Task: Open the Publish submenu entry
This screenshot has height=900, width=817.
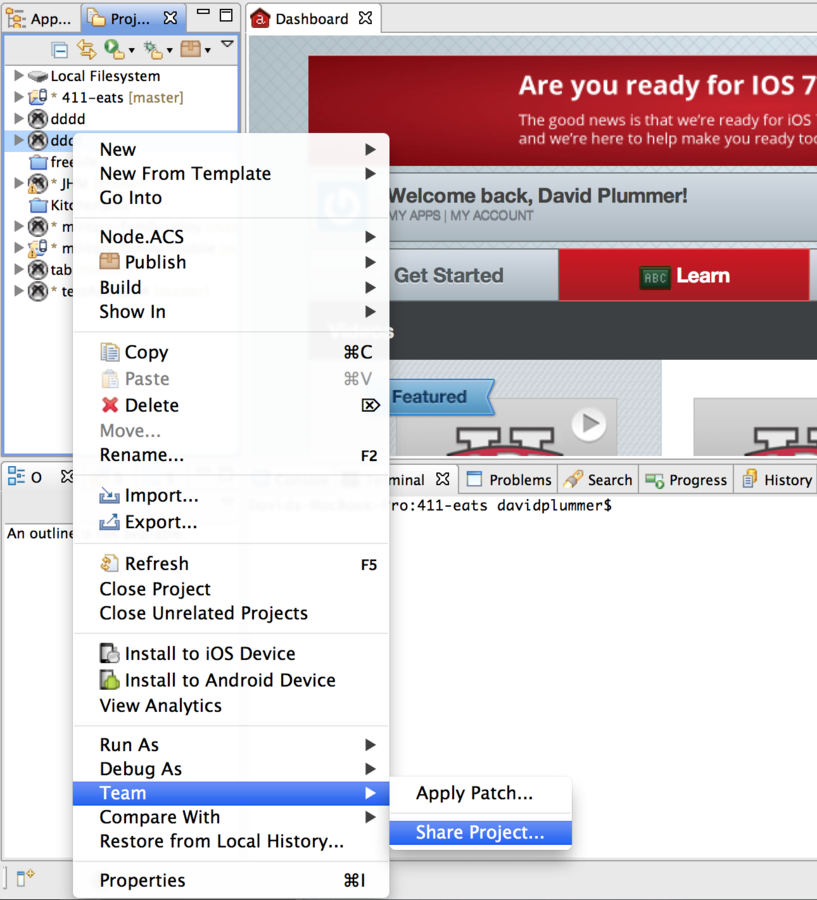Action: point(231,262)
